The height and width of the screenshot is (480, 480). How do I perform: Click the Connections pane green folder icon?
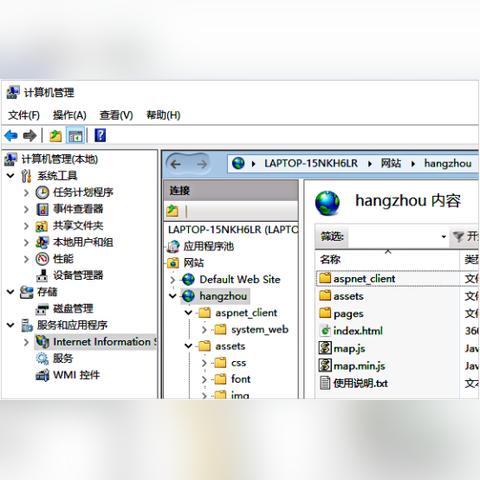click(x=172, y=211)
